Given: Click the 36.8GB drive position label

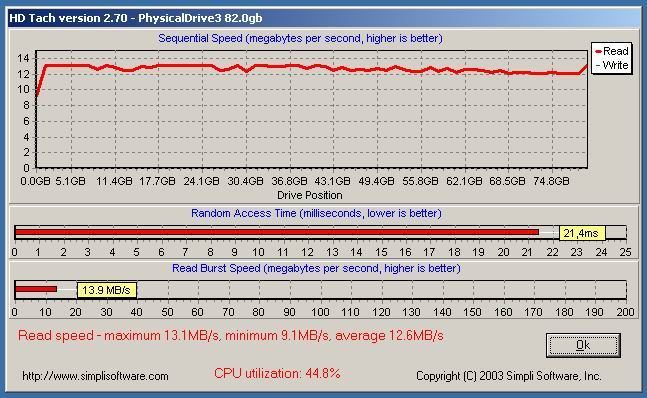Looking at the screenshot, I should (289, 181).
